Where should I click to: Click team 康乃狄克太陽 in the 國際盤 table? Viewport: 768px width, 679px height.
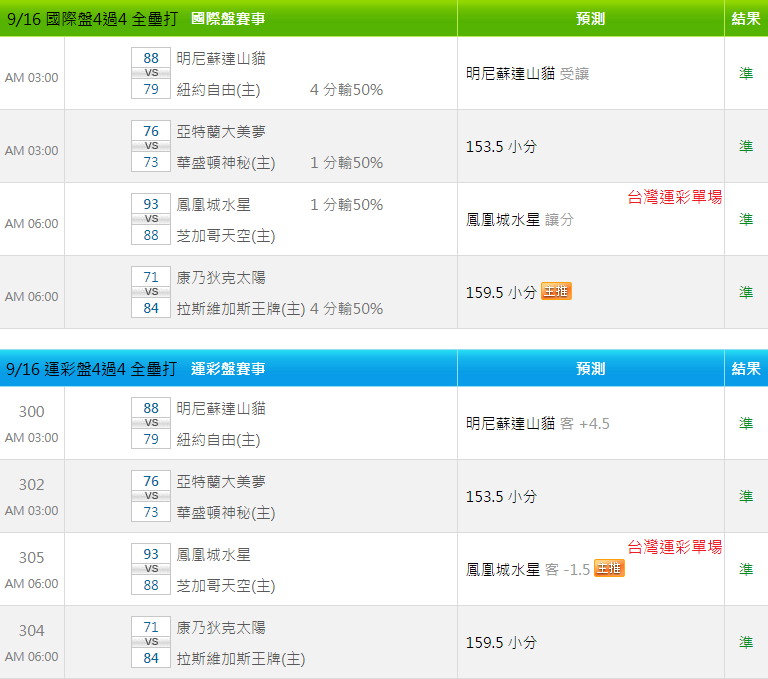point(221,278)
